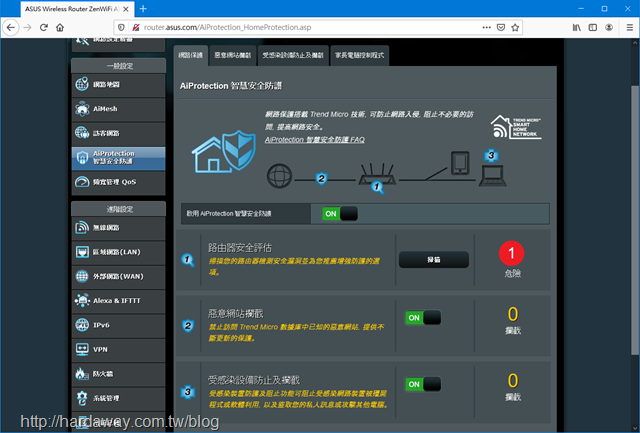Open the 系統管理 administration sidebar item
640x433 pixels.
coord(118,398)
